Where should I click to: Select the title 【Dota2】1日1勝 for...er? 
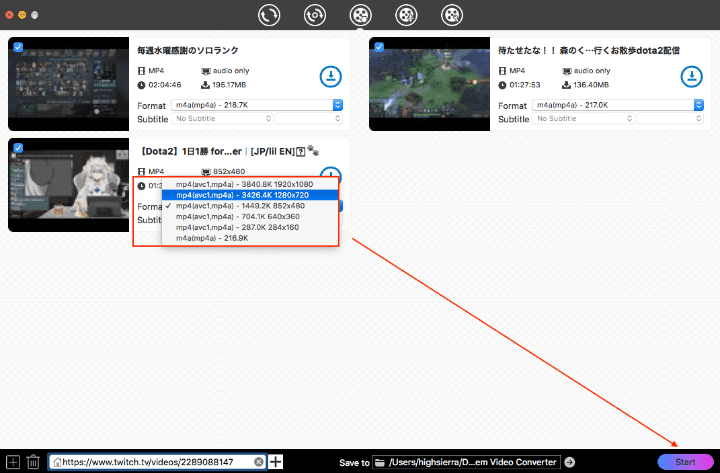pos(229,151)
